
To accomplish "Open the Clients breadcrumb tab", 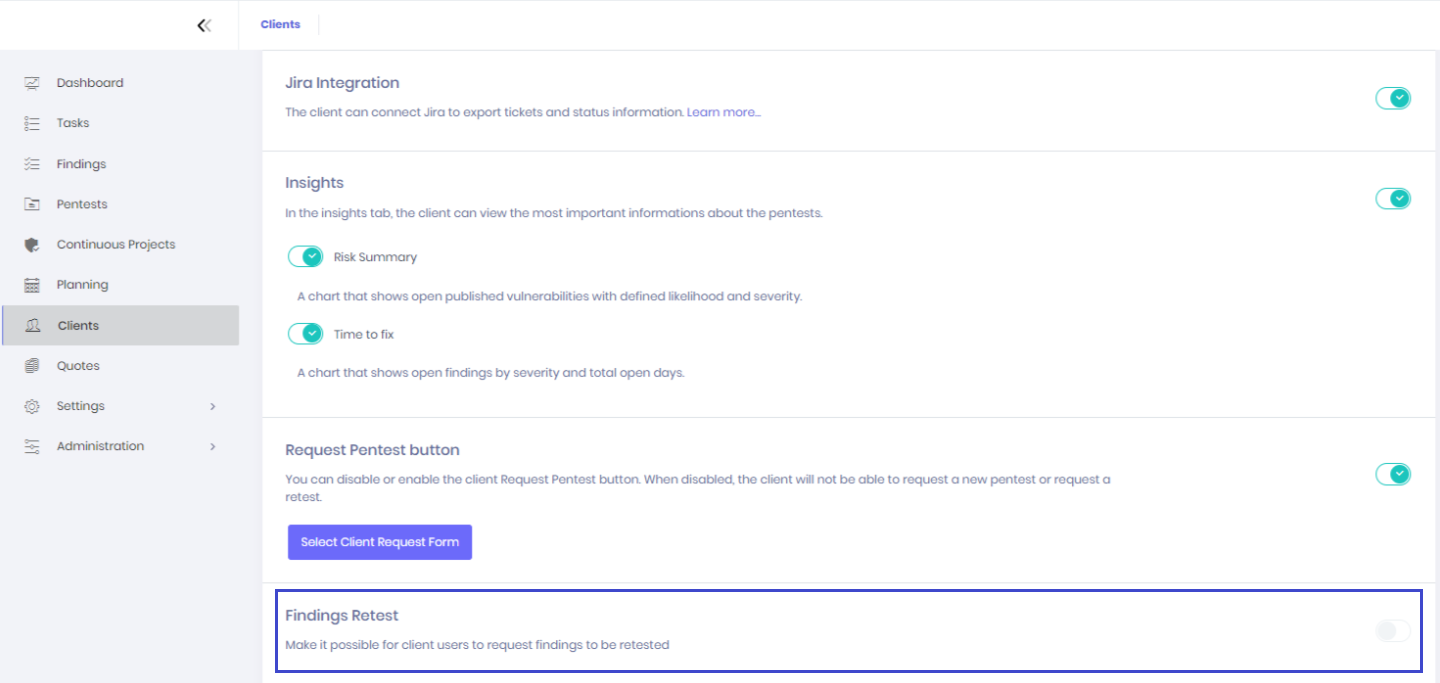I will [280, 24].
